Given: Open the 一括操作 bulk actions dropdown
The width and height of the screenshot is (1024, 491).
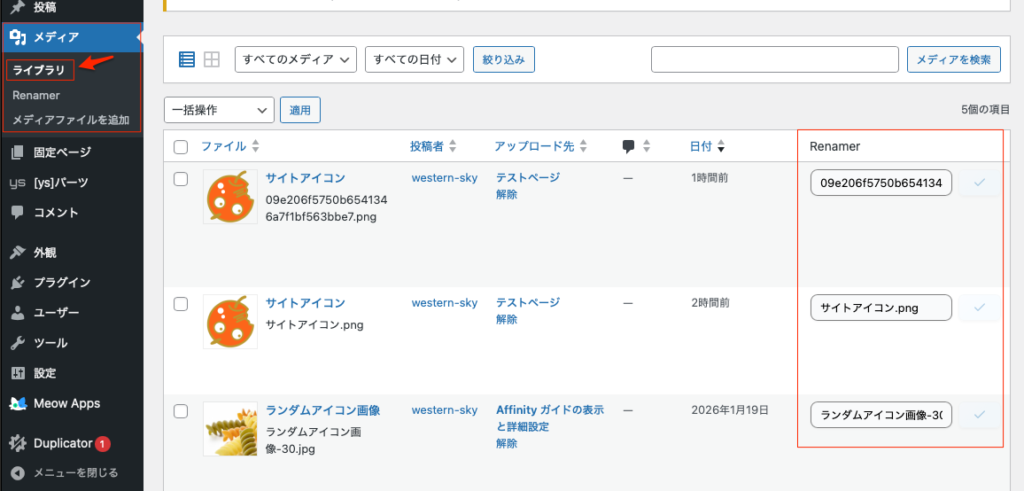Looking at the screenshot, I should (219, 110).
